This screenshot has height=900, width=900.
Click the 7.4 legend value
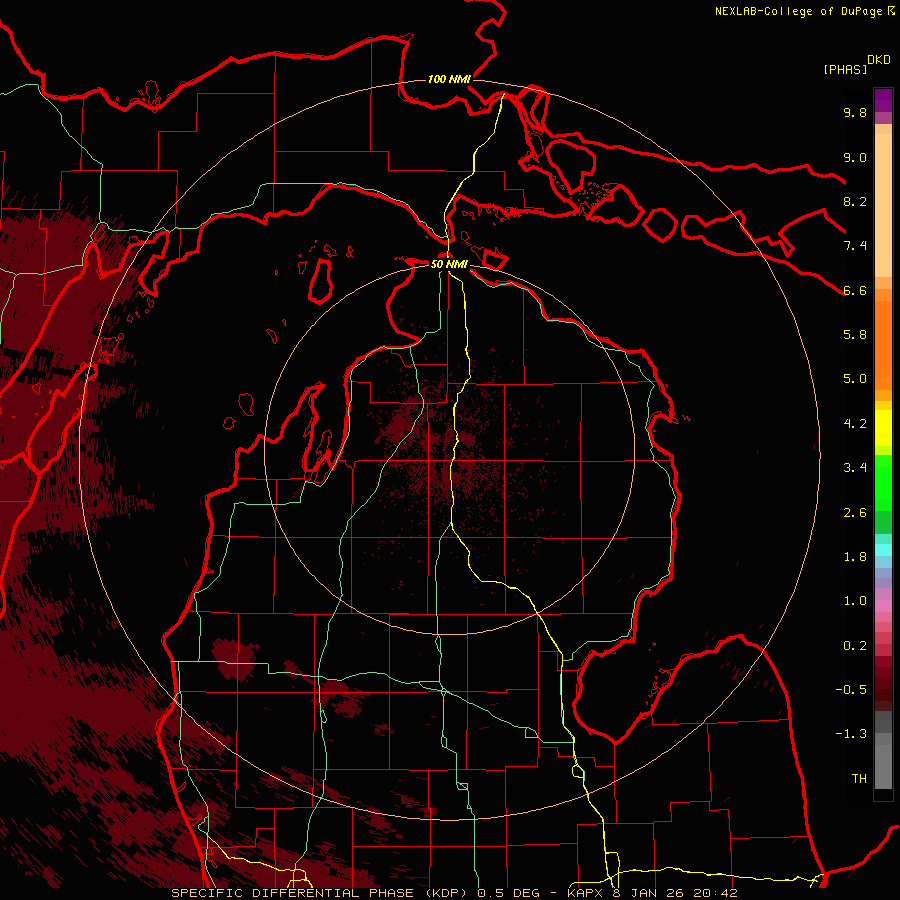click(x=855, y=246)
